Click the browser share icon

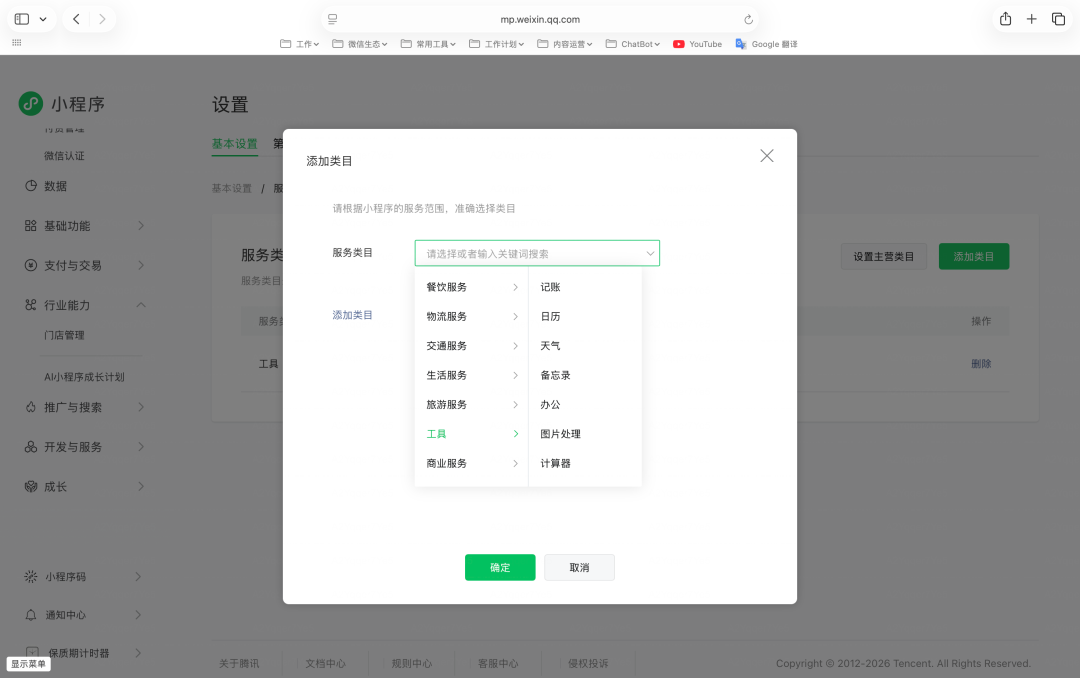pos(1004,18)
